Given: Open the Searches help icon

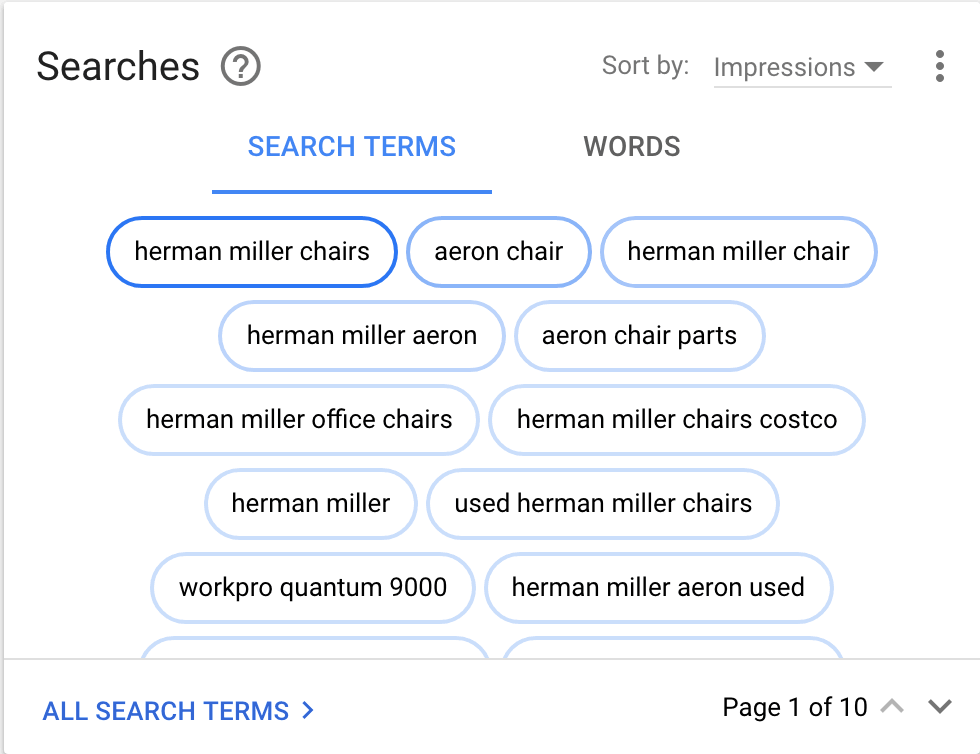Looking at the screenshot, I should tap(237, 67).
